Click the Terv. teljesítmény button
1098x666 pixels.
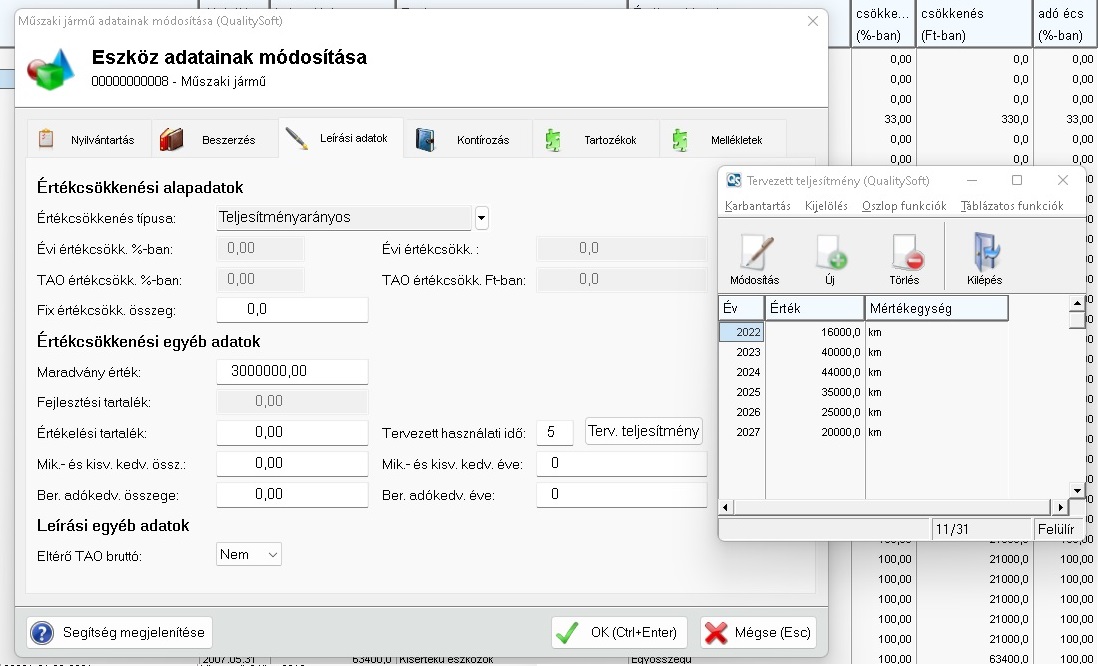(644, 431)
